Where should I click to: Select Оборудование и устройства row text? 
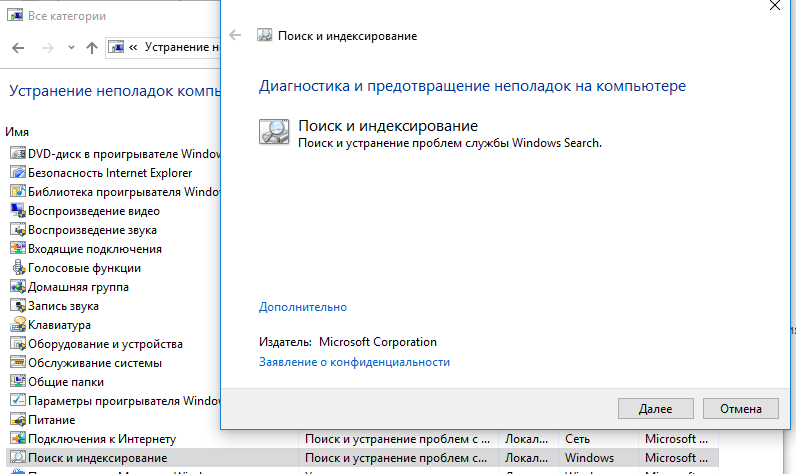pos(105,344)
